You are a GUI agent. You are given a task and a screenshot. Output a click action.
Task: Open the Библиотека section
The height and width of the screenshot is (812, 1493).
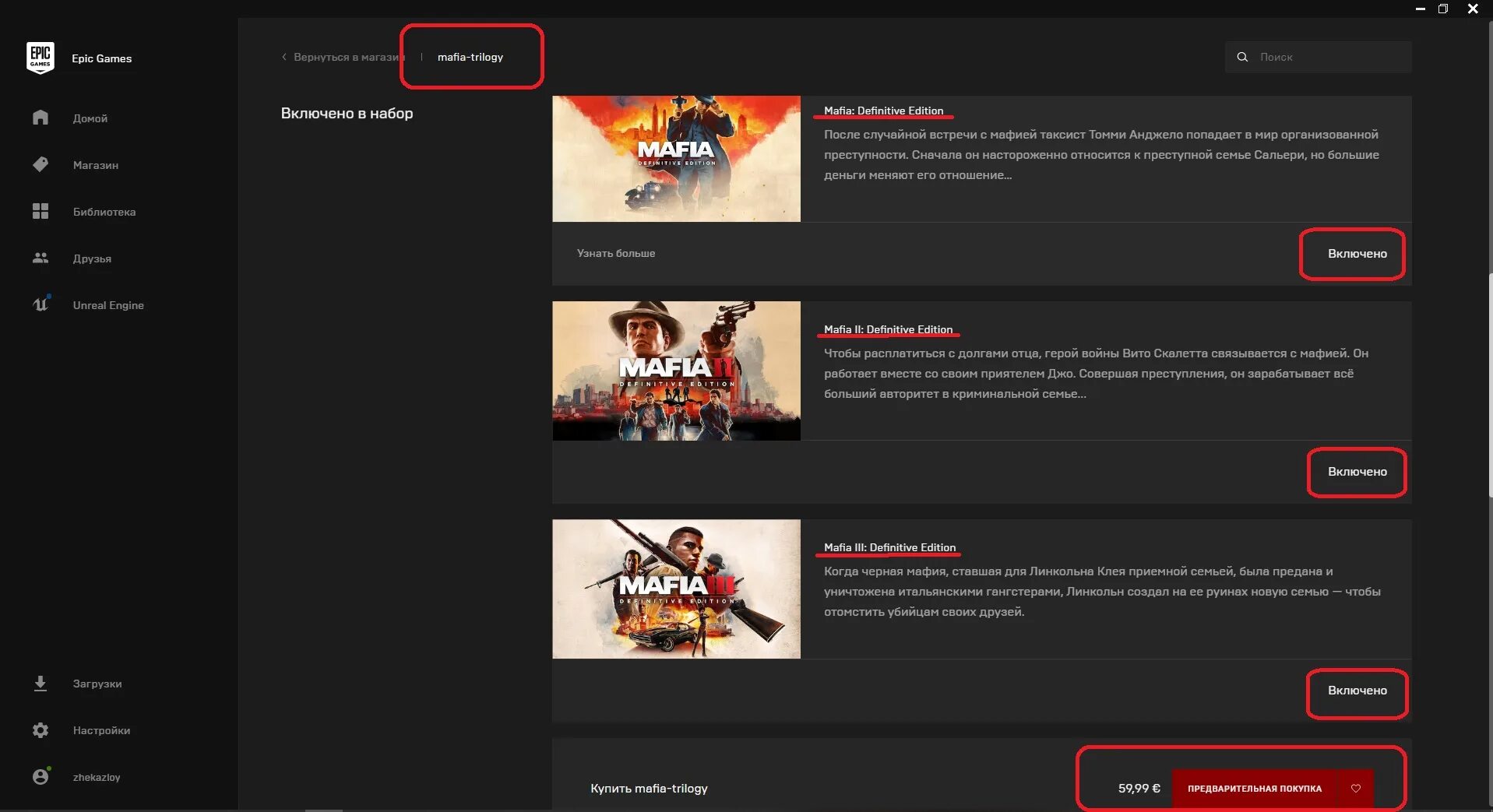click(x=104, y=212)
